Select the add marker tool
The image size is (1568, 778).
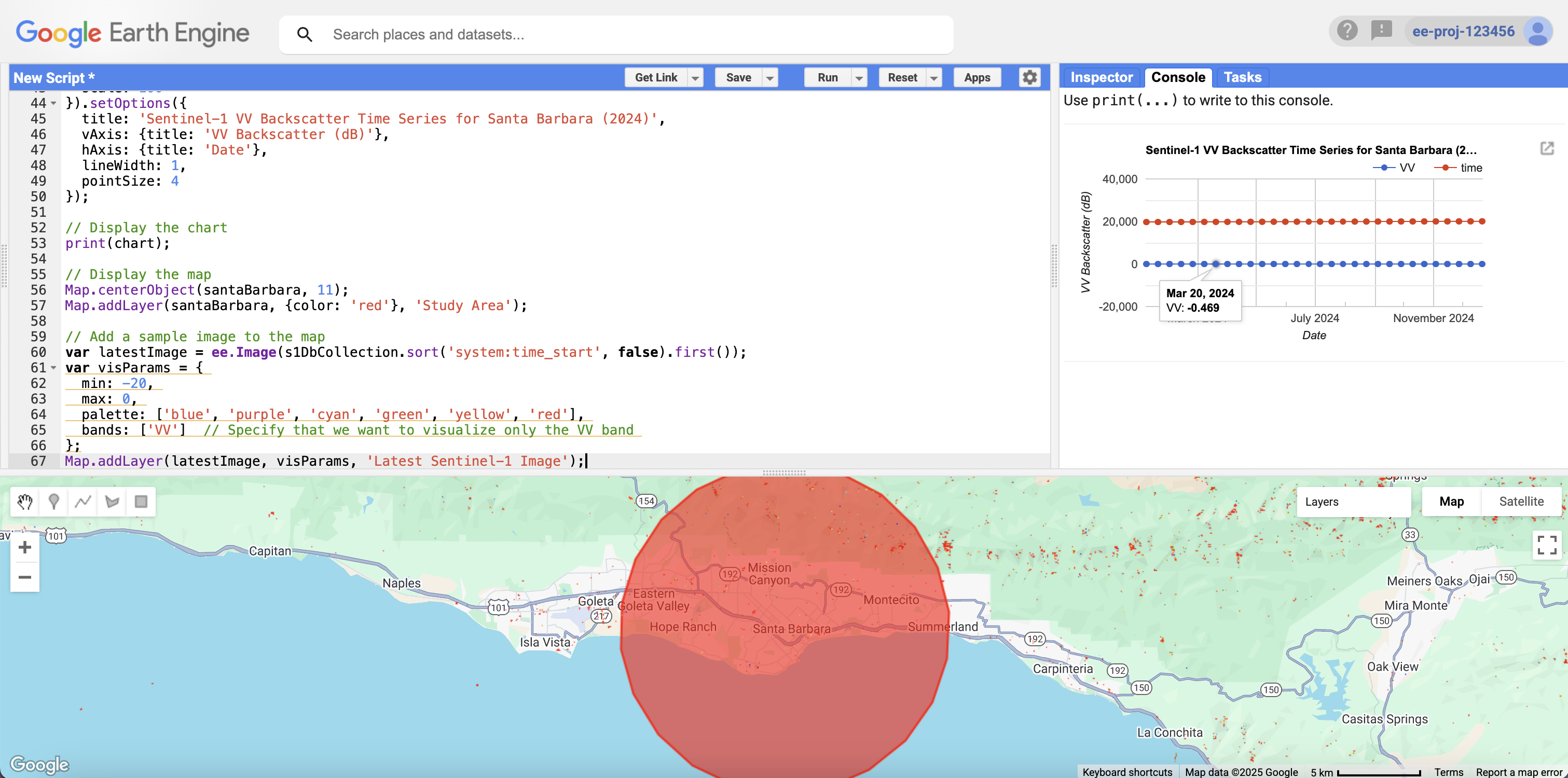53,501
